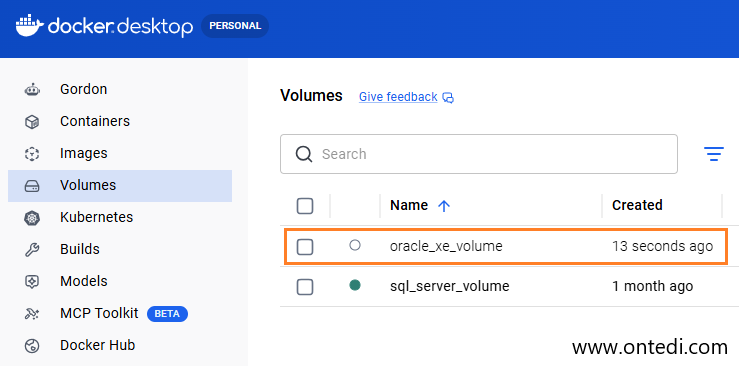Click the PERSONAL plan badge

click(235, 26)
